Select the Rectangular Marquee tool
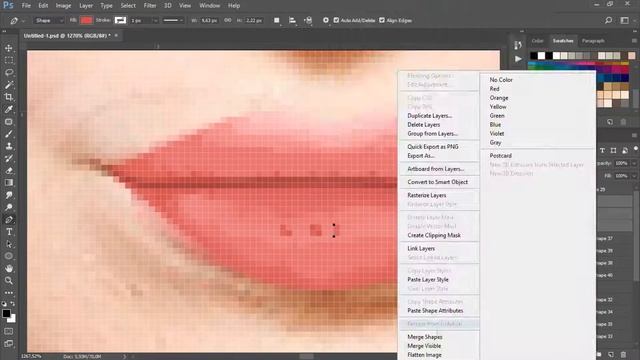This screenshot has width=640, height=360. pyautogui.click(x=9, y=60)
